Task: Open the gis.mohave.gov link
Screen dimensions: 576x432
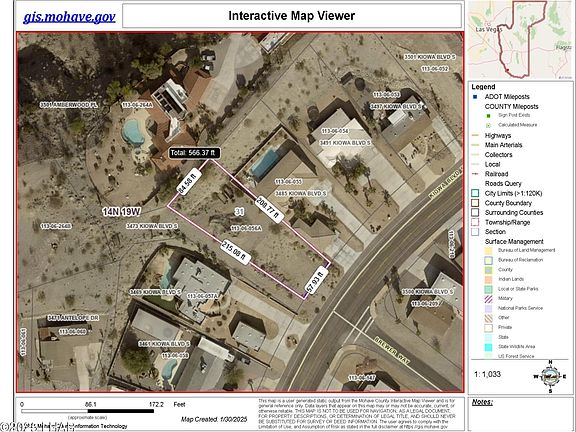Action: [x=69, y=17]
